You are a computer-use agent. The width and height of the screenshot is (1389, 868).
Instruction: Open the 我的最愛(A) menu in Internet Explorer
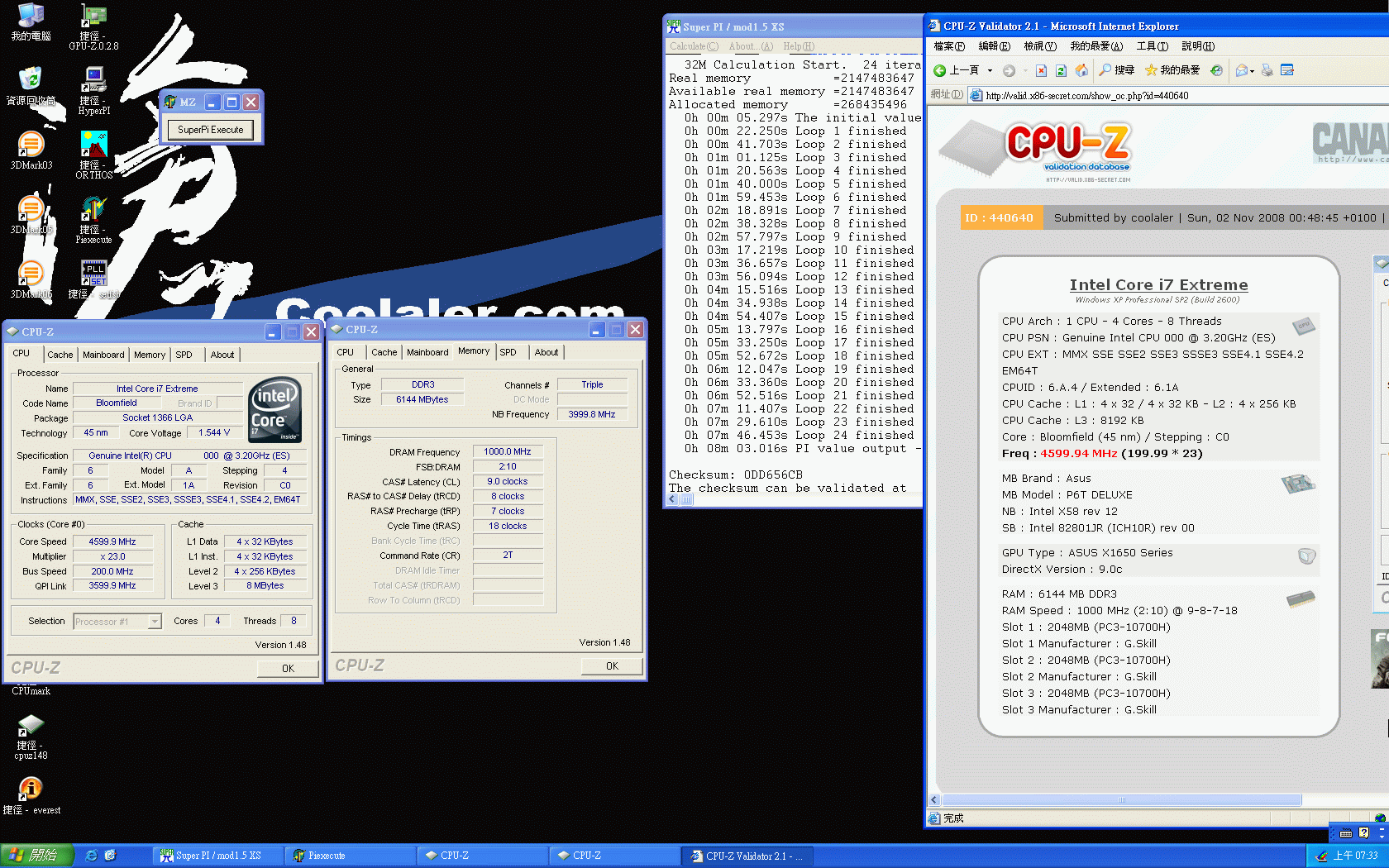(x=1096, y=46)
